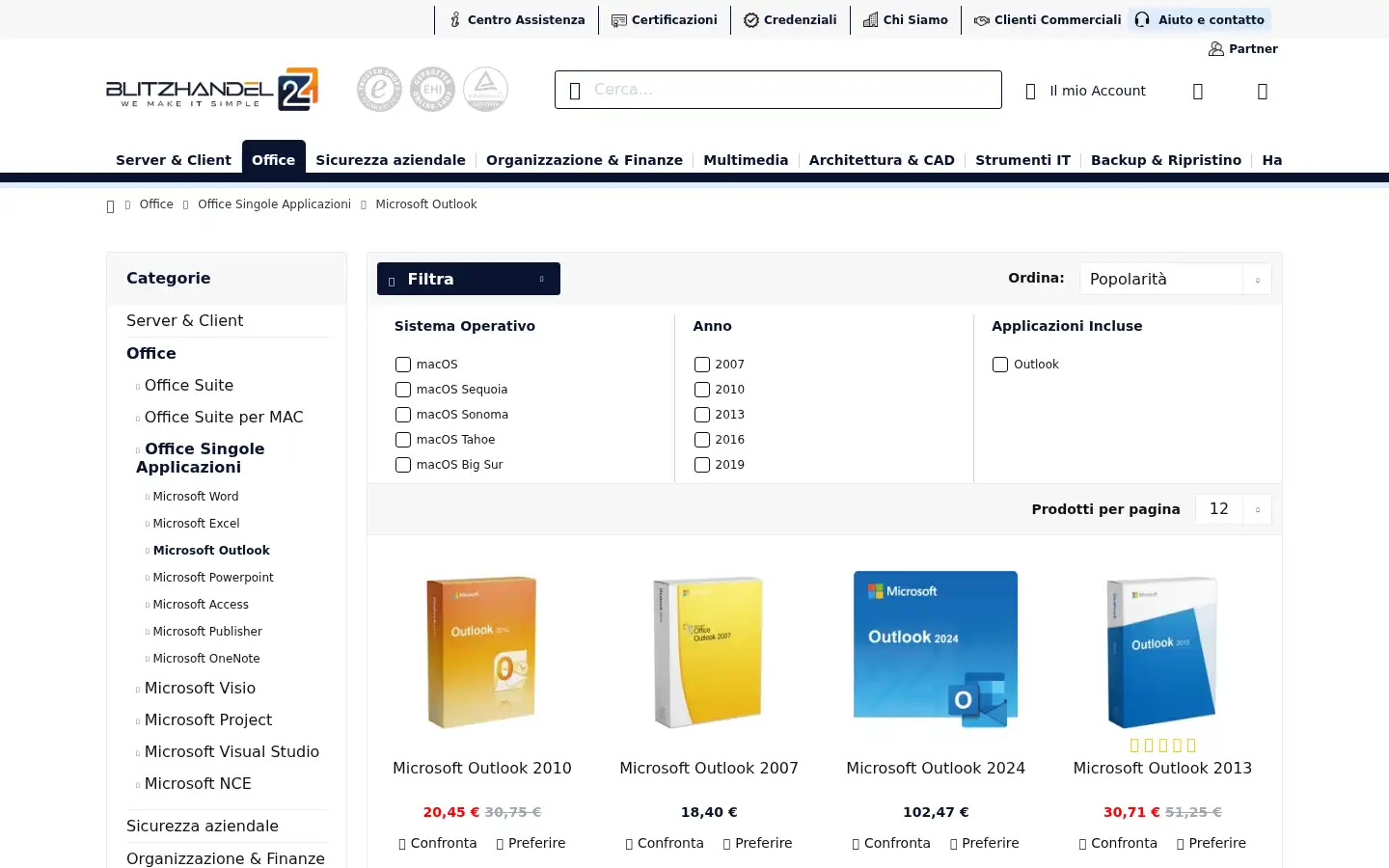Open Office Suite per MAC category
Screen dimensions: 1389x868
pyautogui.click(x=224, y=417)
